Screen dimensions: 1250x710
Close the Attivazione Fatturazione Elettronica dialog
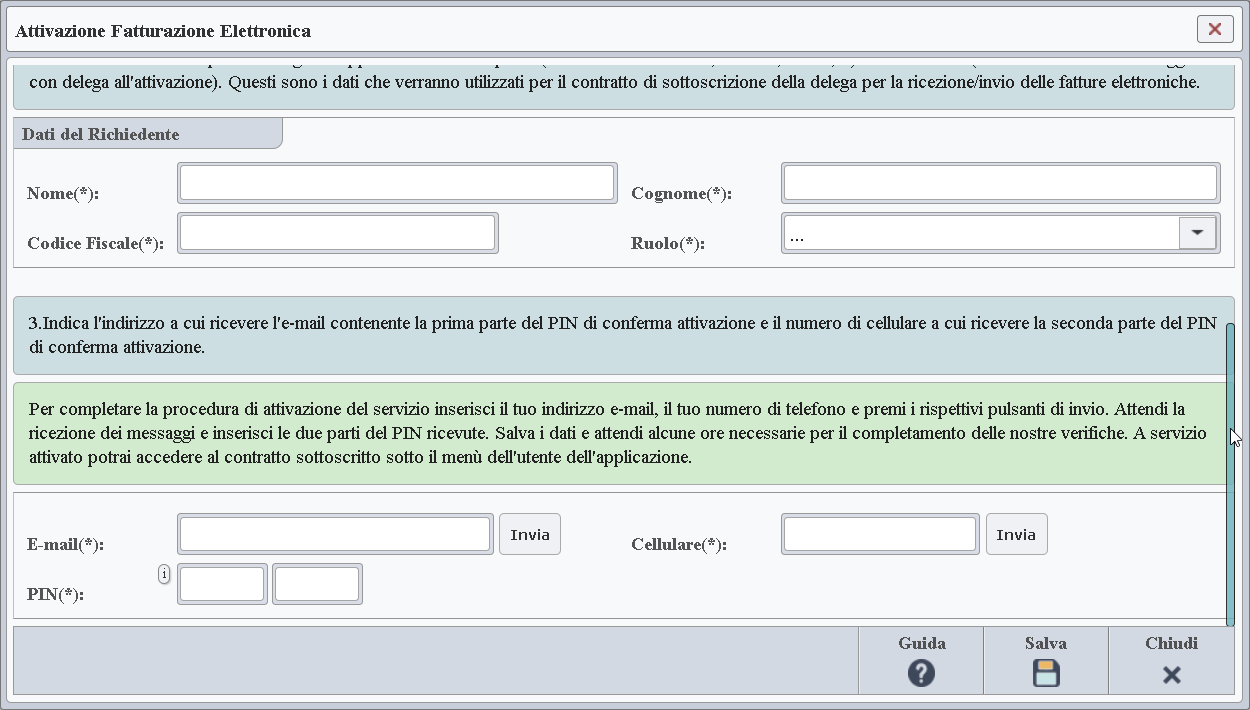point(1215,29)
